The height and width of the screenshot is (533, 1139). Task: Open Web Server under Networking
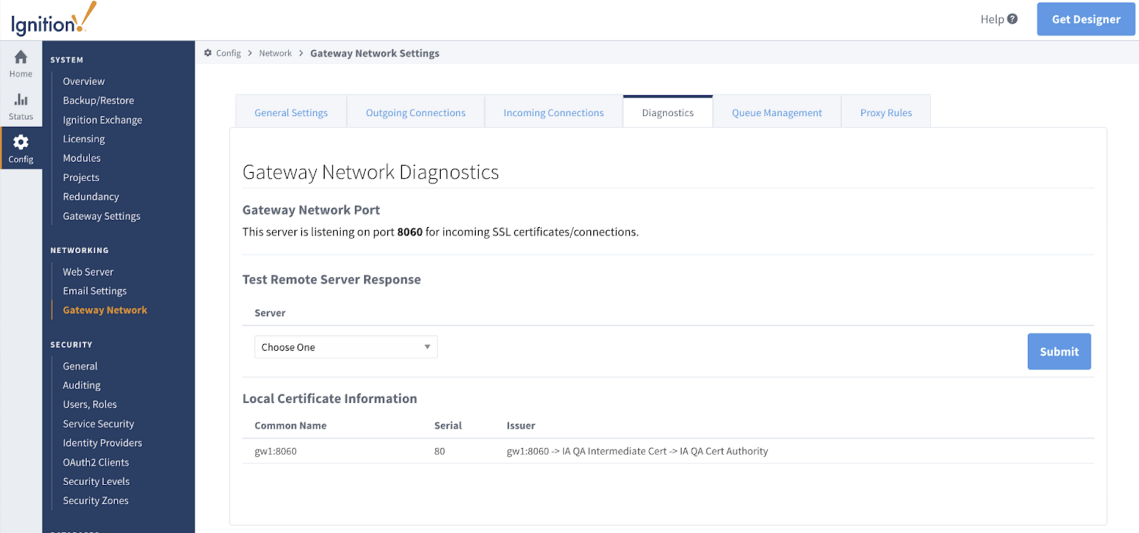88,272
